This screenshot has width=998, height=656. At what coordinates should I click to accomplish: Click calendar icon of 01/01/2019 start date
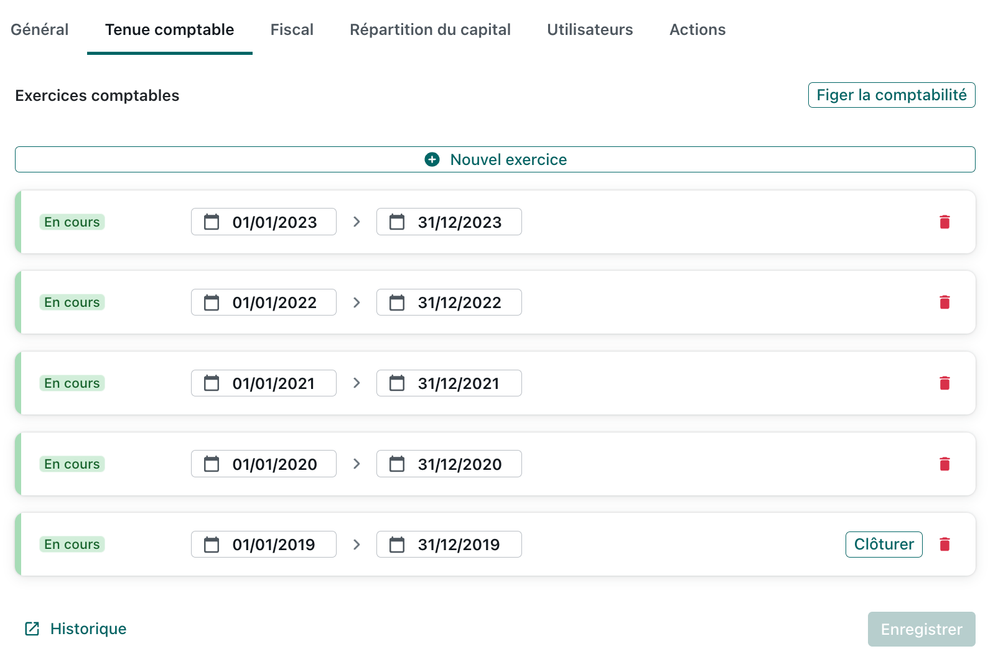[x=212, y=544]
